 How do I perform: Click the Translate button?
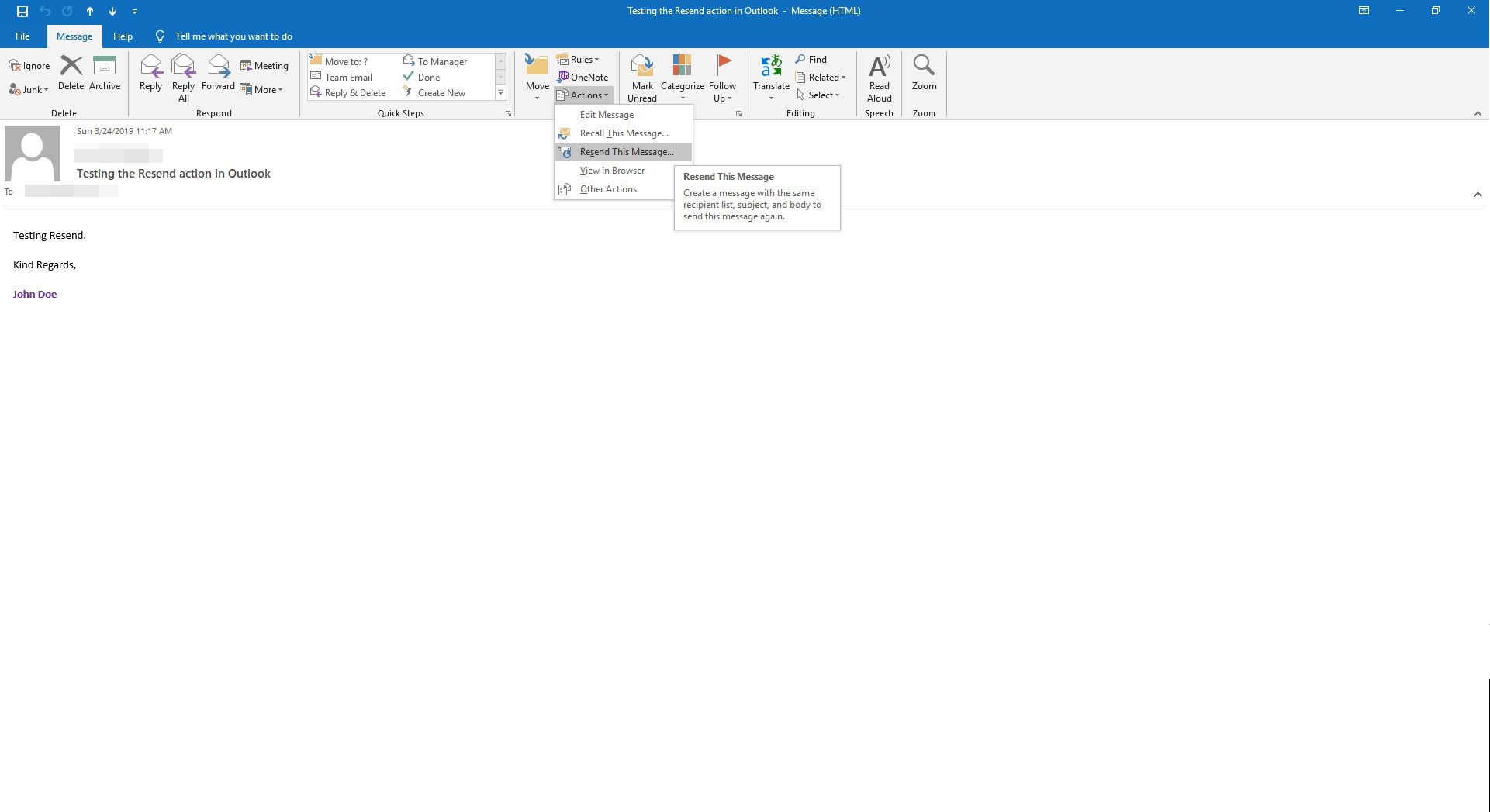tap(771, 78)
